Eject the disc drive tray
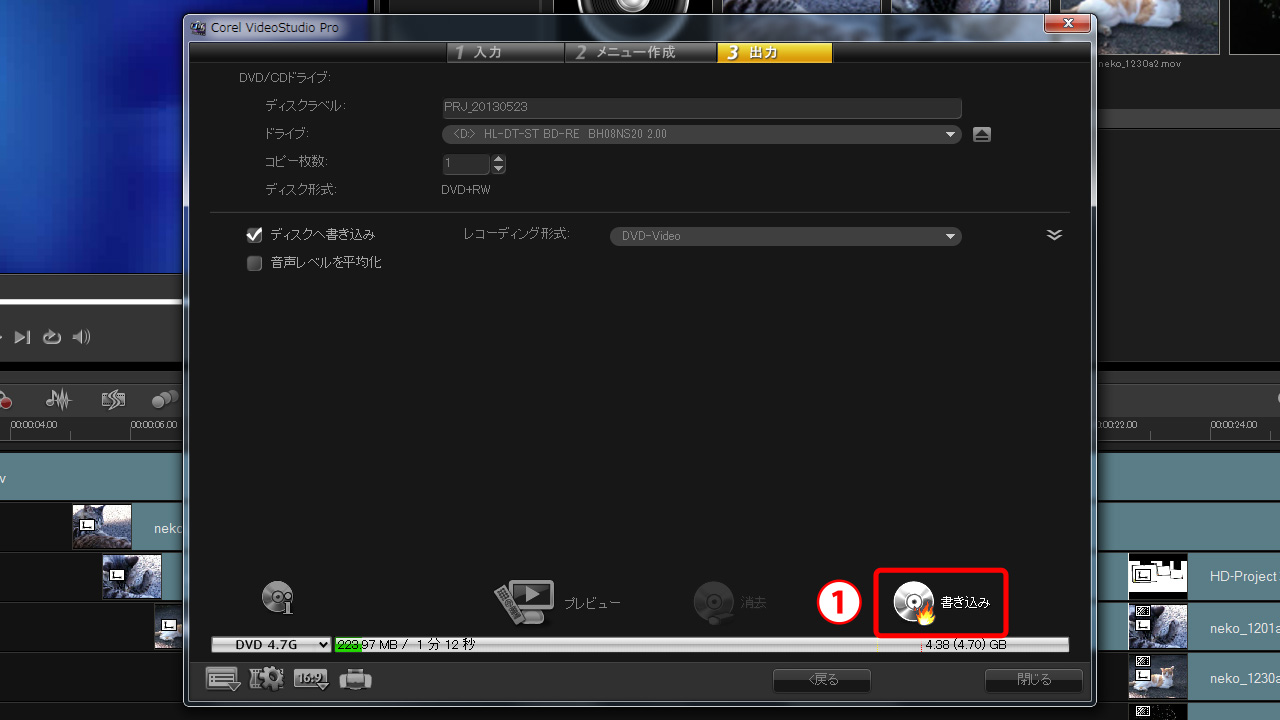Image resolution: width=1280 pixels, height=720 pixels. [x=982, y=135]
